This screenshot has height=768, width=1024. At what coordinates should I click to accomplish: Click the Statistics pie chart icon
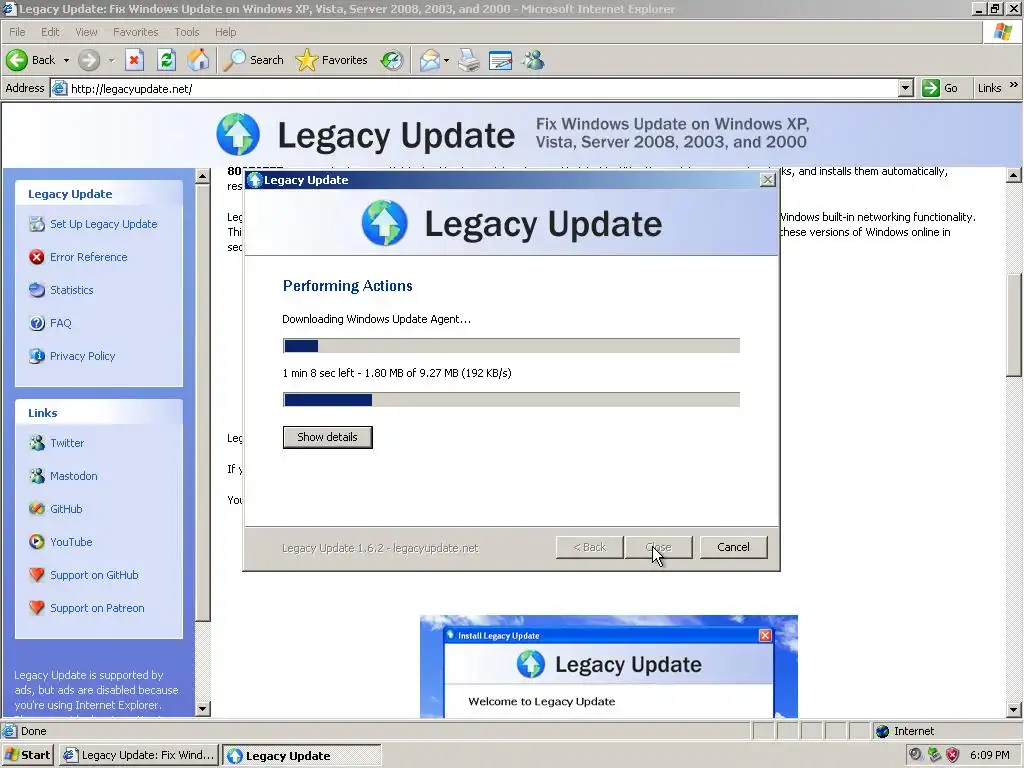tap(37, 290)
